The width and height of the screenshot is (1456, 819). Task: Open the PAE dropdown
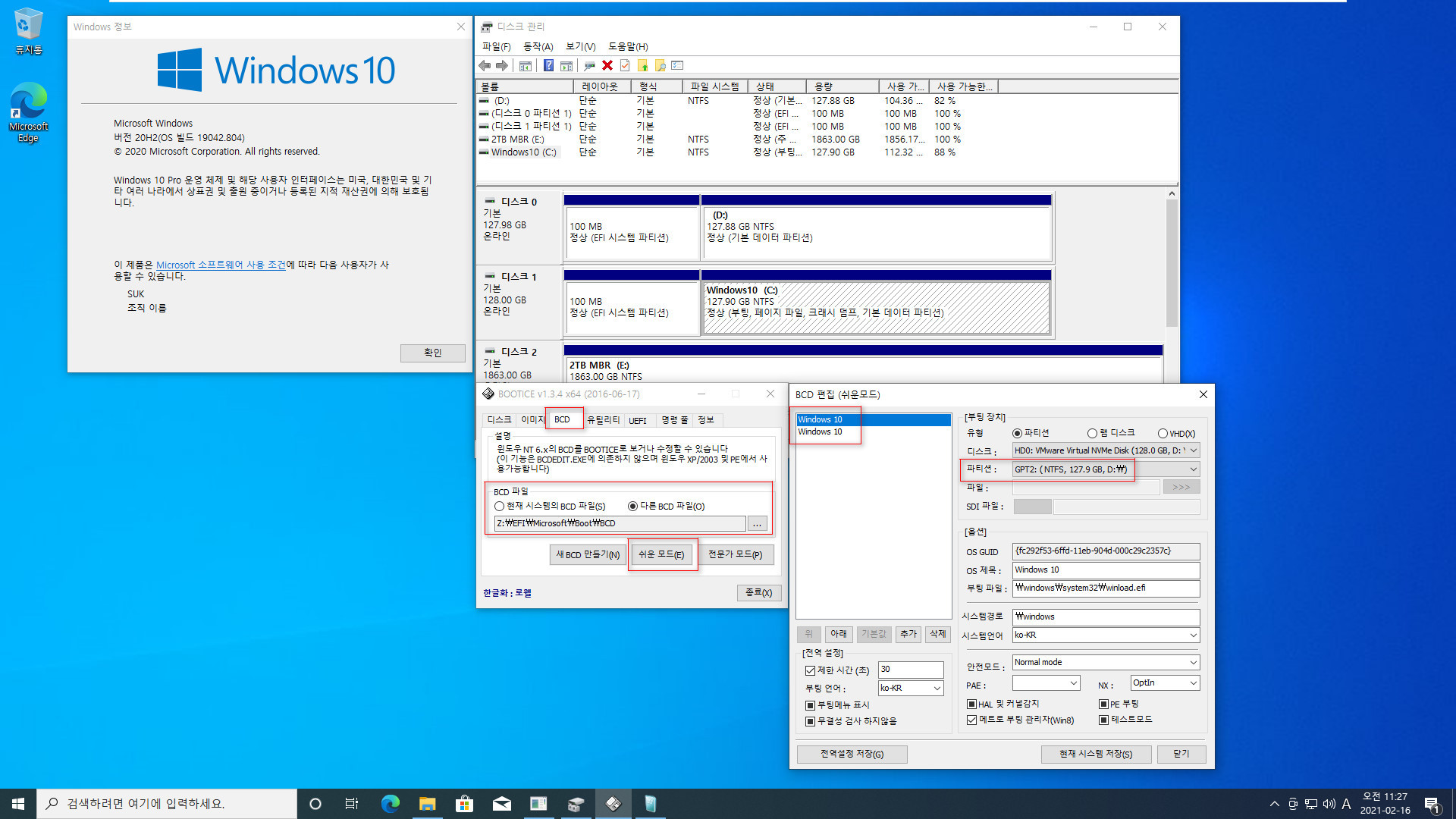(1046, 683)
